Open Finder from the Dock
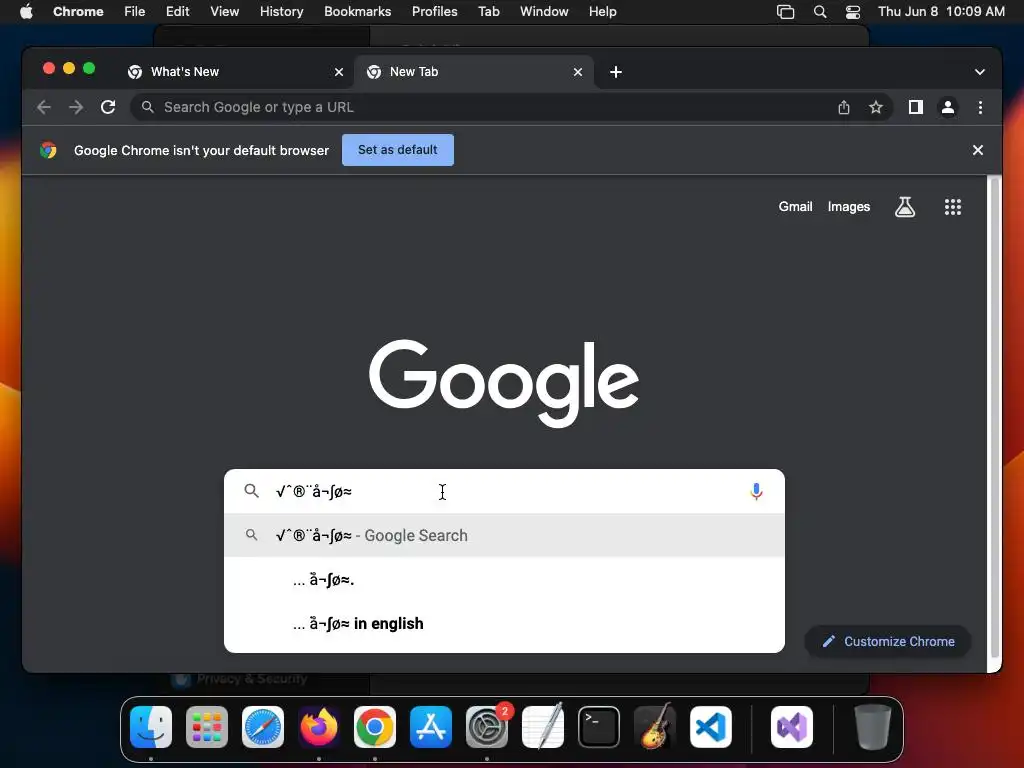Screen dimensions: 1024x768 (151, 727)
